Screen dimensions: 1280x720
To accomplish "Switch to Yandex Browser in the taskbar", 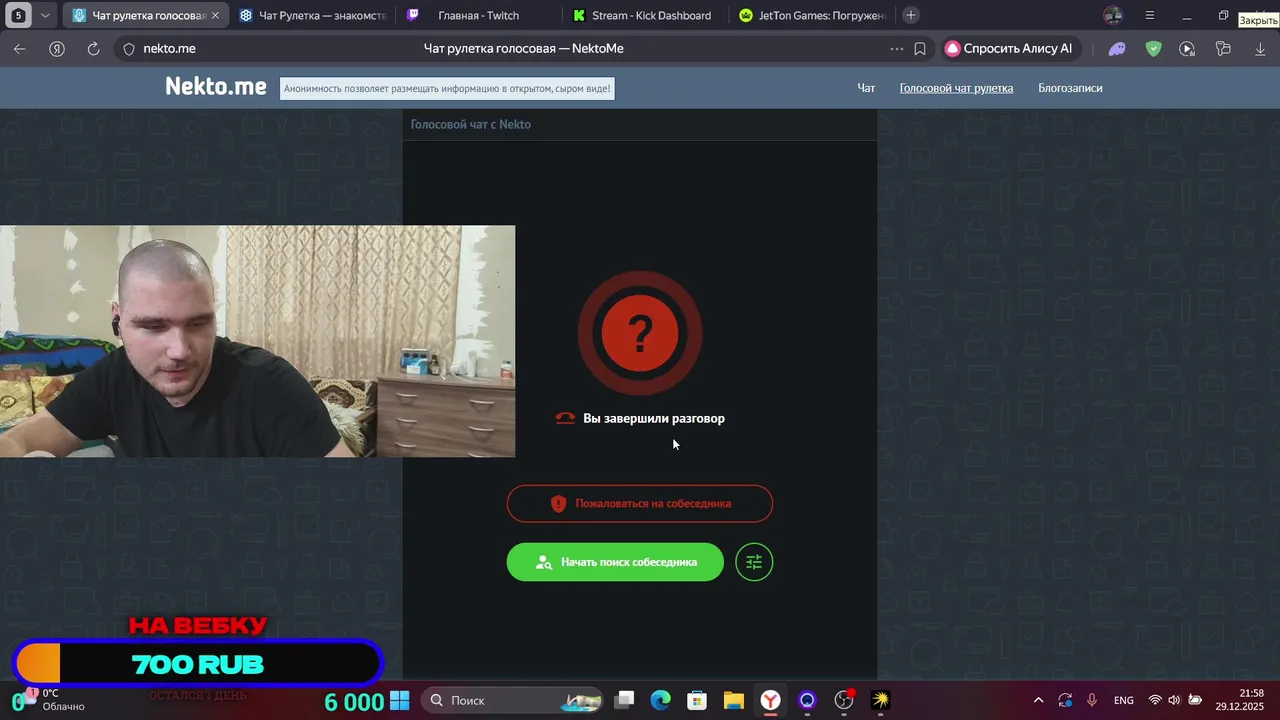I will pyautogui.click(x=771, y=700).
